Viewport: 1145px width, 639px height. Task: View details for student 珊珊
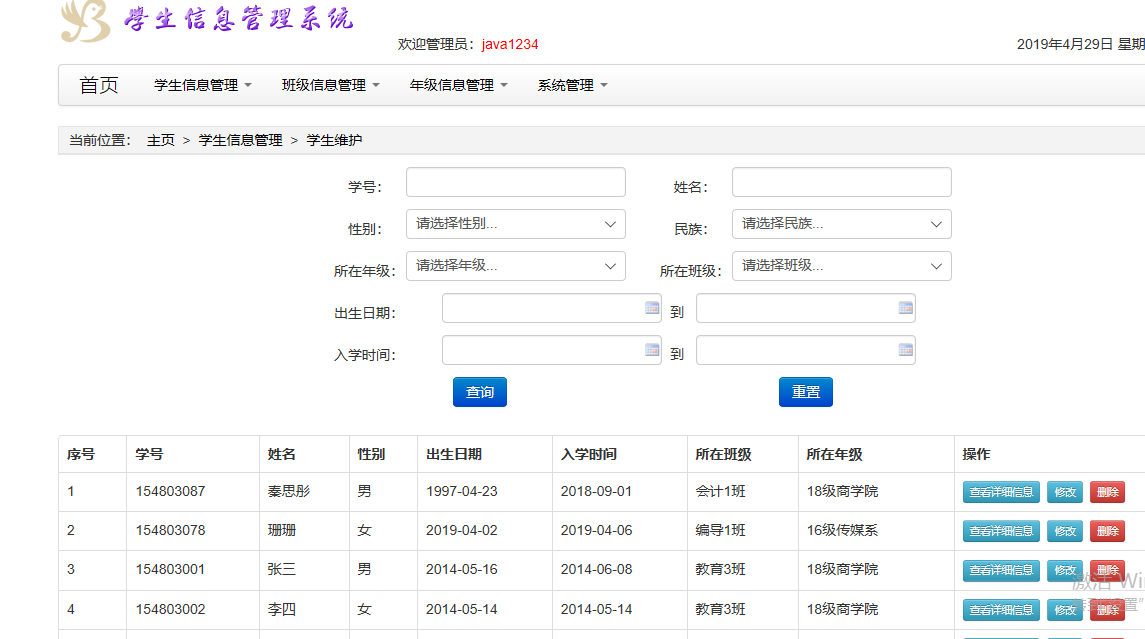[1001, 531]
